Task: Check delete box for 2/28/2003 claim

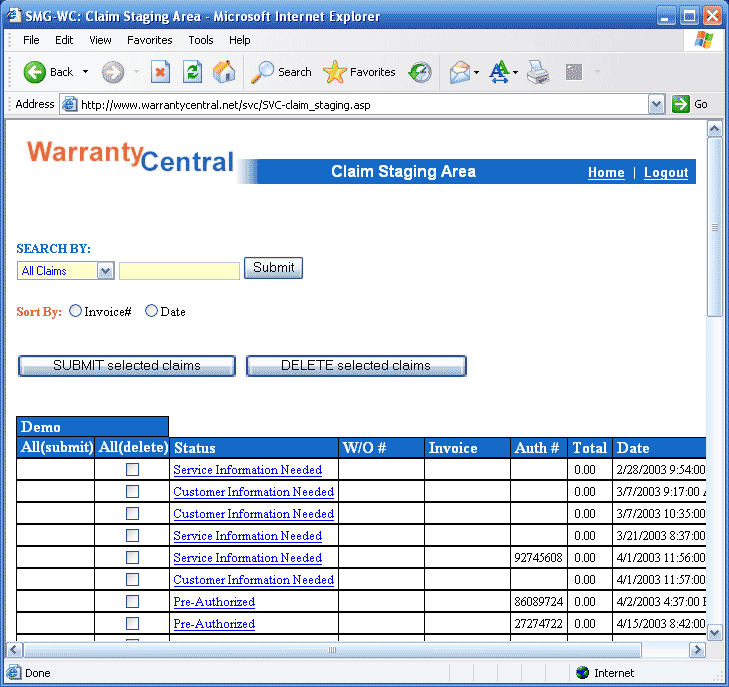Action: pos(133,469)
